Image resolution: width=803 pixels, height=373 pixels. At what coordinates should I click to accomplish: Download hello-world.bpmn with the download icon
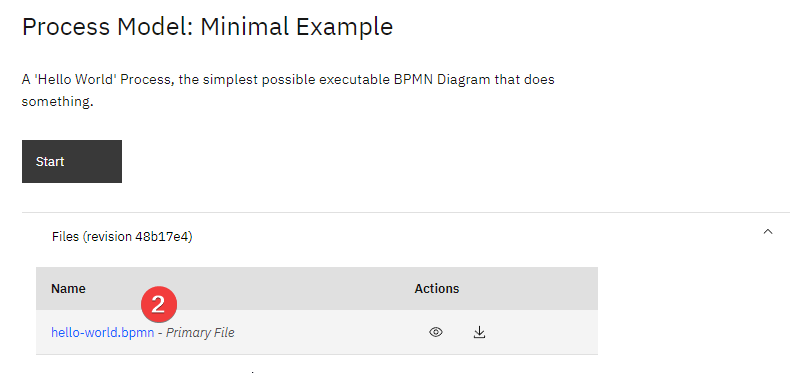tap(479, 333)
